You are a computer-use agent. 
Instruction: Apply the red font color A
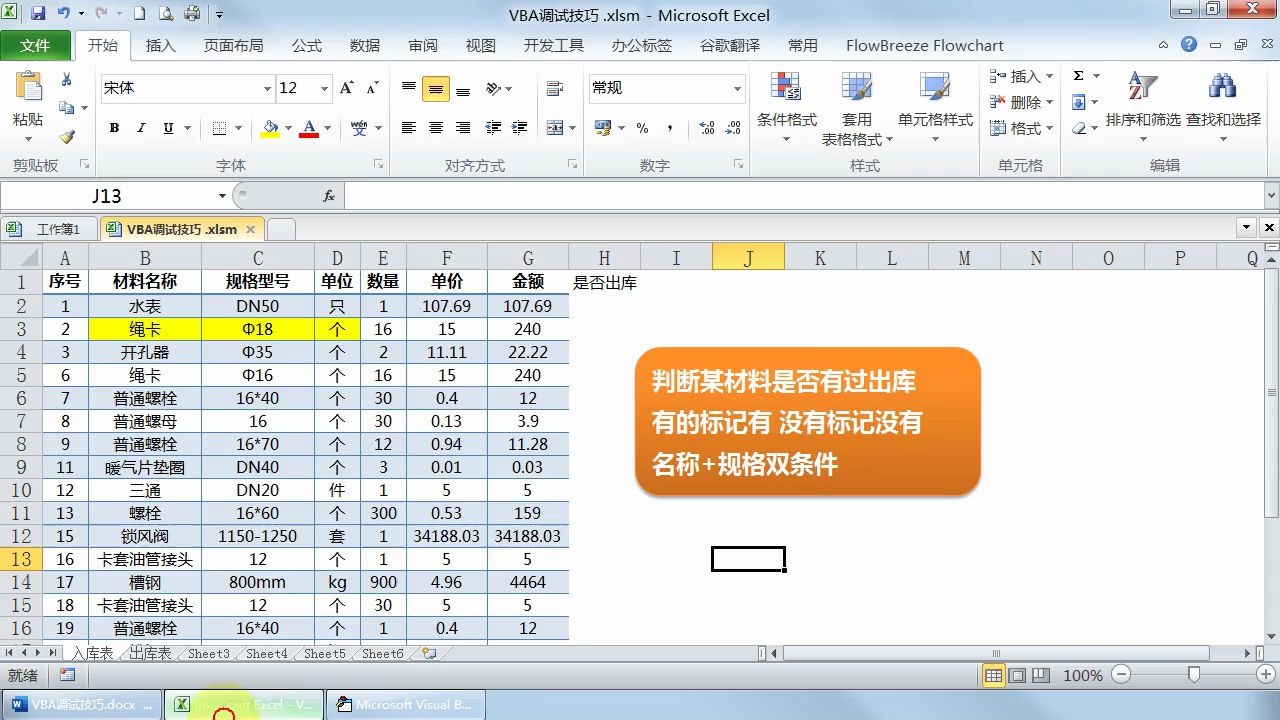tap(309, 128)
